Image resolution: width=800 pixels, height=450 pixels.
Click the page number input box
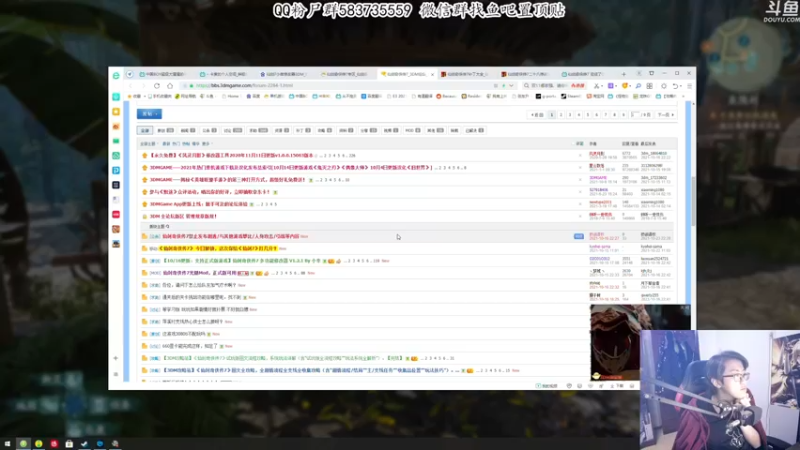click(x=635, y=115)
